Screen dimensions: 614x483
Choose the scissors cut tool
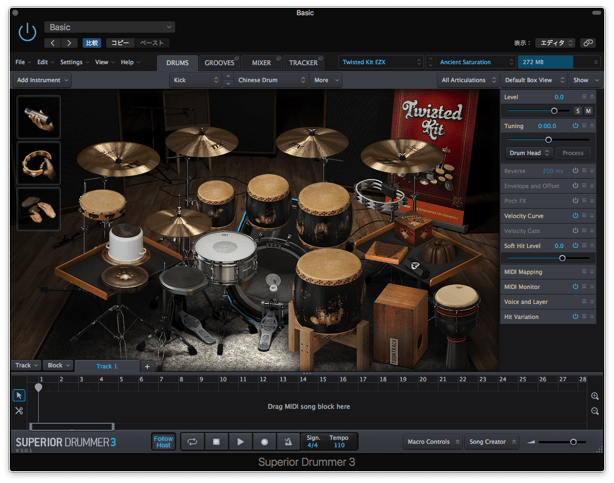[19, 411]
